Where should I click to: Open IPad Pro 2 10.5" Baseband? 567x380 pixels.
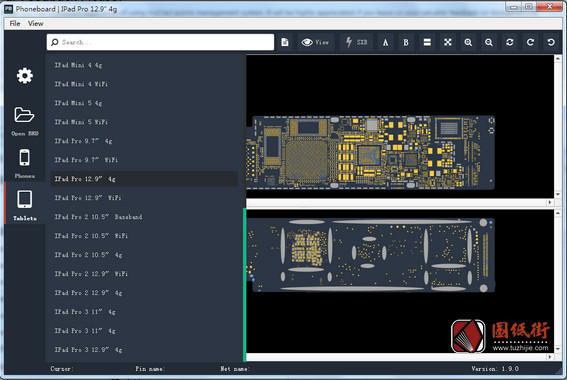(144, 217)
